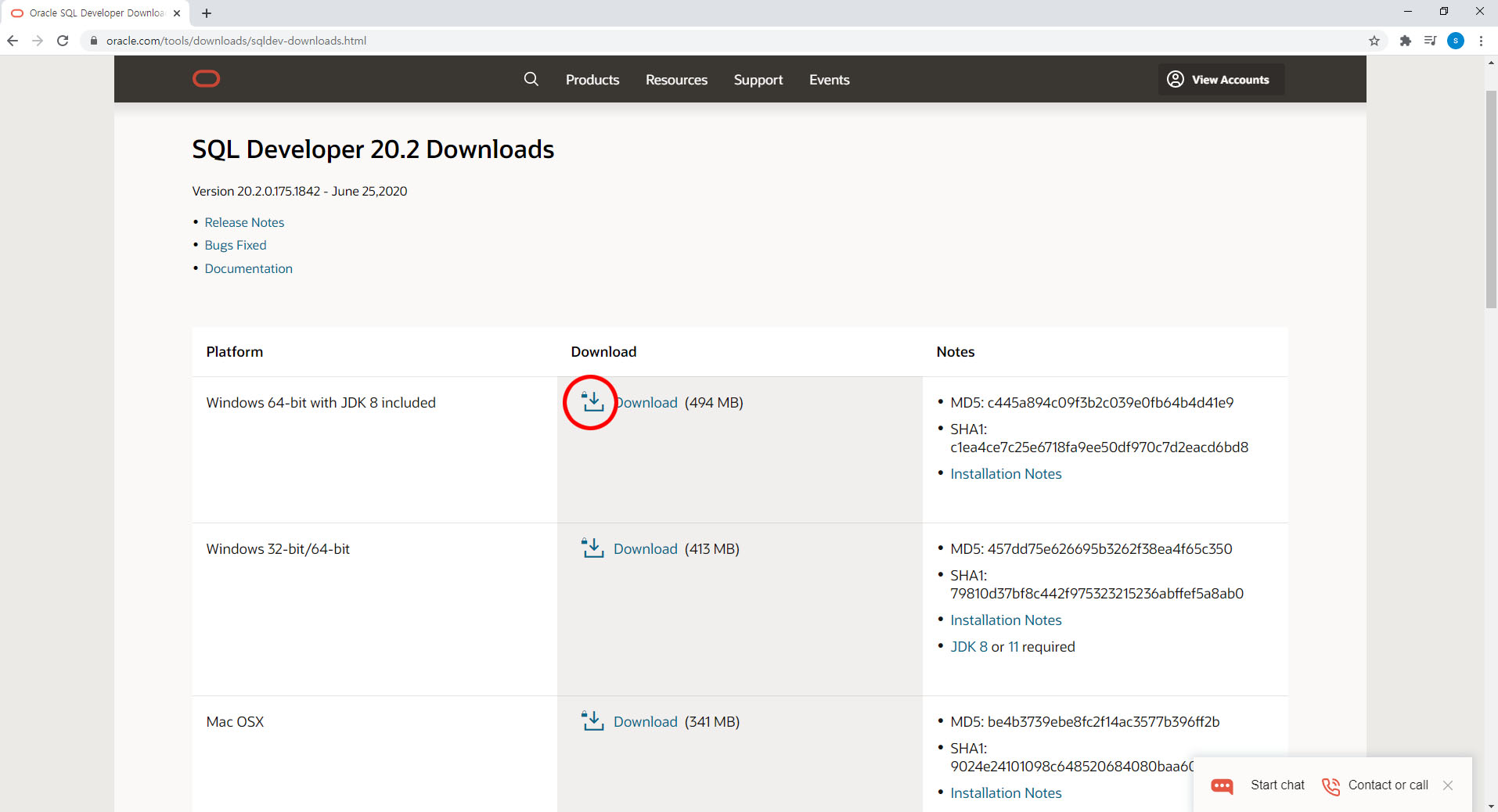The width and height of the screenshot is (1498, 812).
Task: Dismiss the chat popup with X
Action: click(x=1448, y=785)
